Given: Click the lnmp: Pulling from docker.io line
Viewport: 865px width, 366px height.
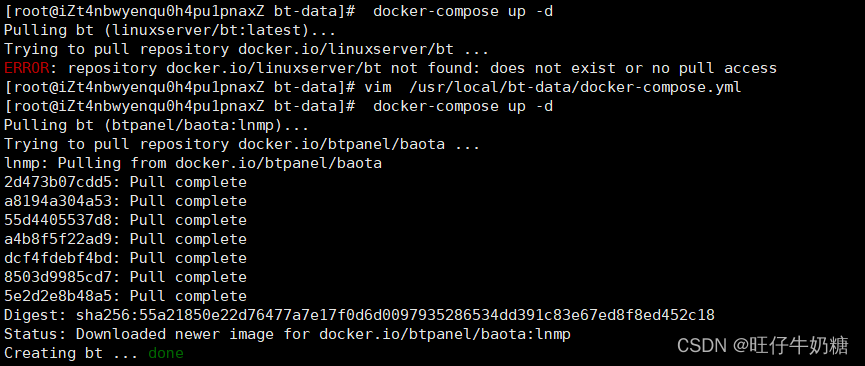Looking at the screenshot, I should [x=193, y=163].
